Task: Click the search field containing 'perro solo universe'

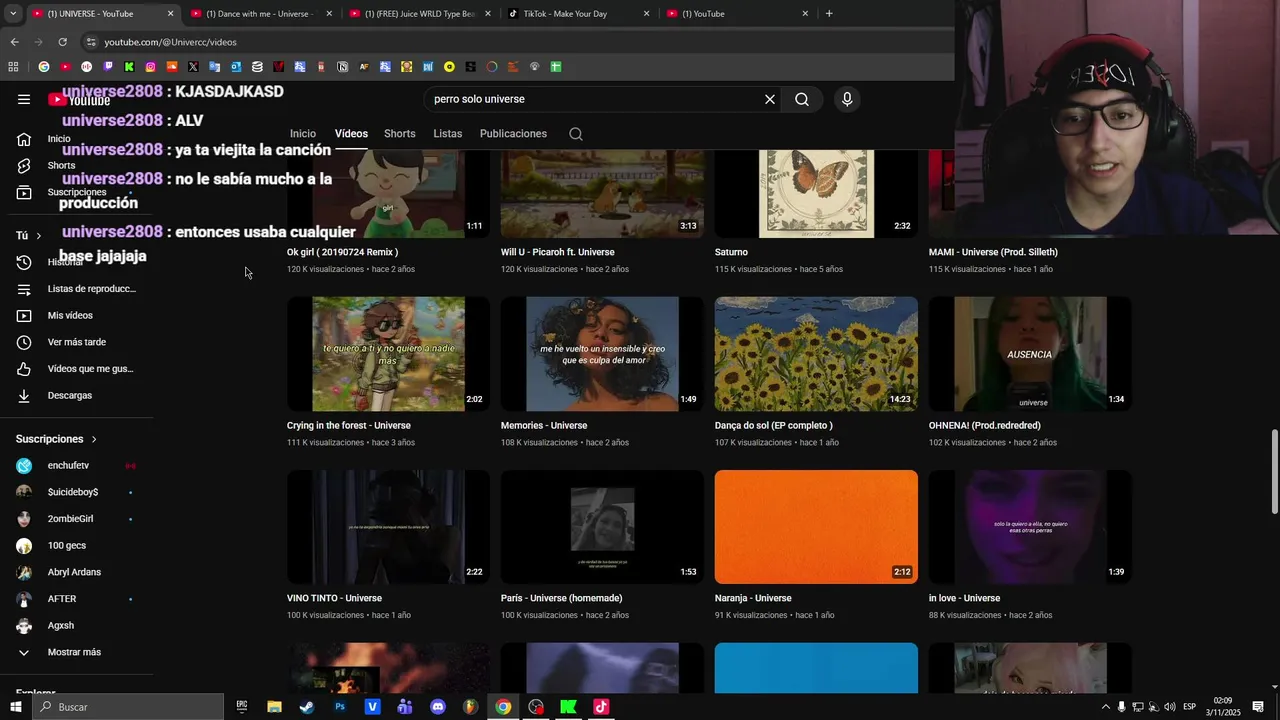Action: [595, 99]
